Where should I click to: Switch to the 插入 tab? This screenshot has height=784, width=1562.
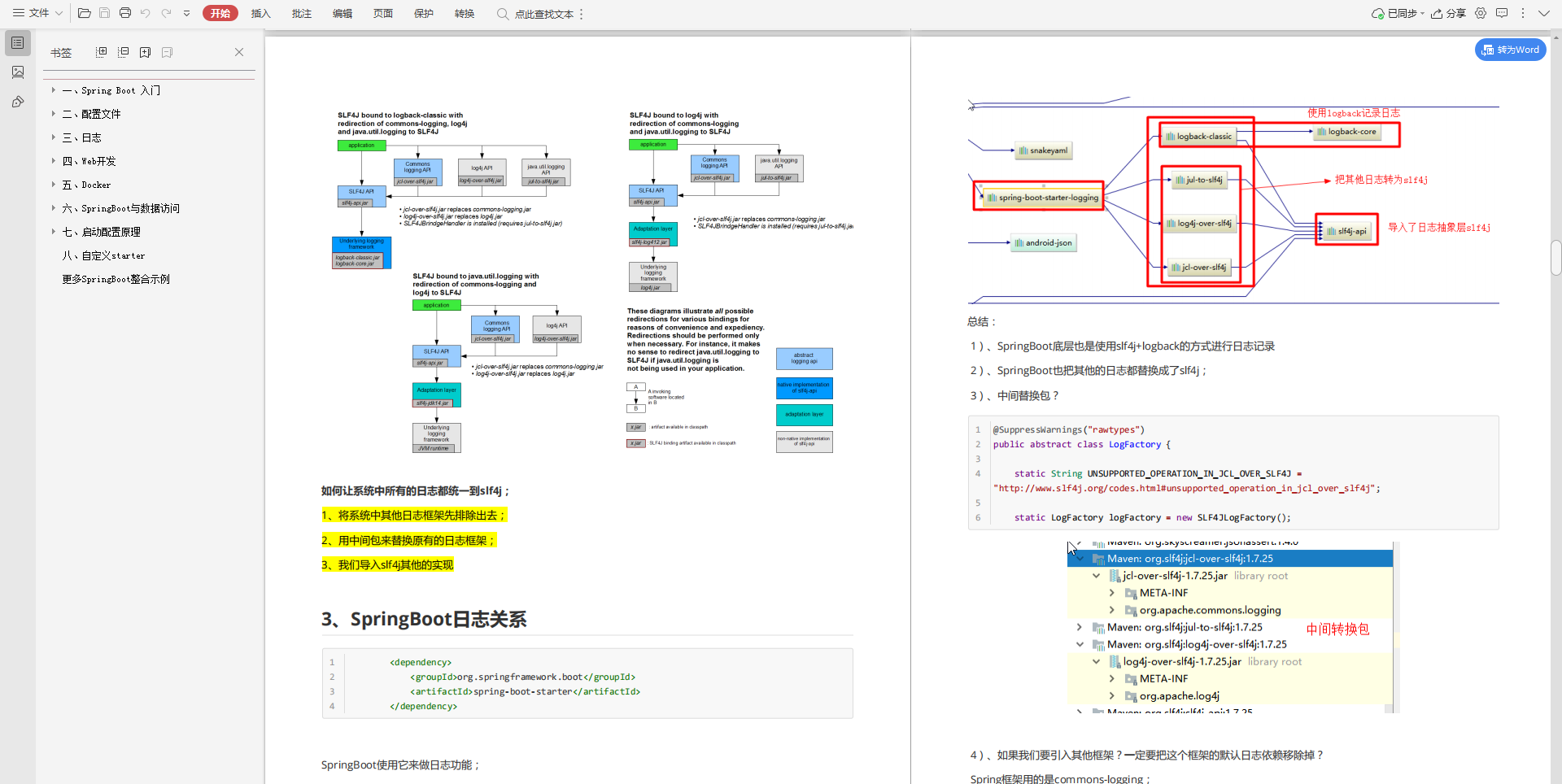260,13
